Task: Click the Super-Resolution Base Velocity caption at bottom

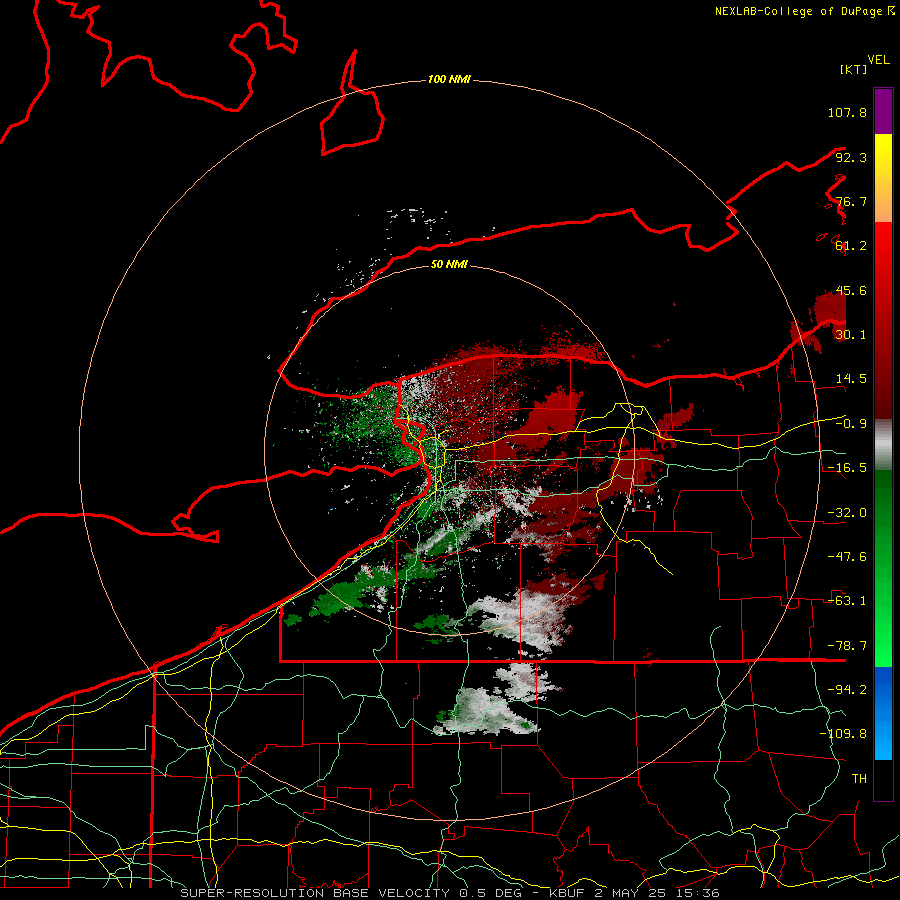Action: pos(449,893)
